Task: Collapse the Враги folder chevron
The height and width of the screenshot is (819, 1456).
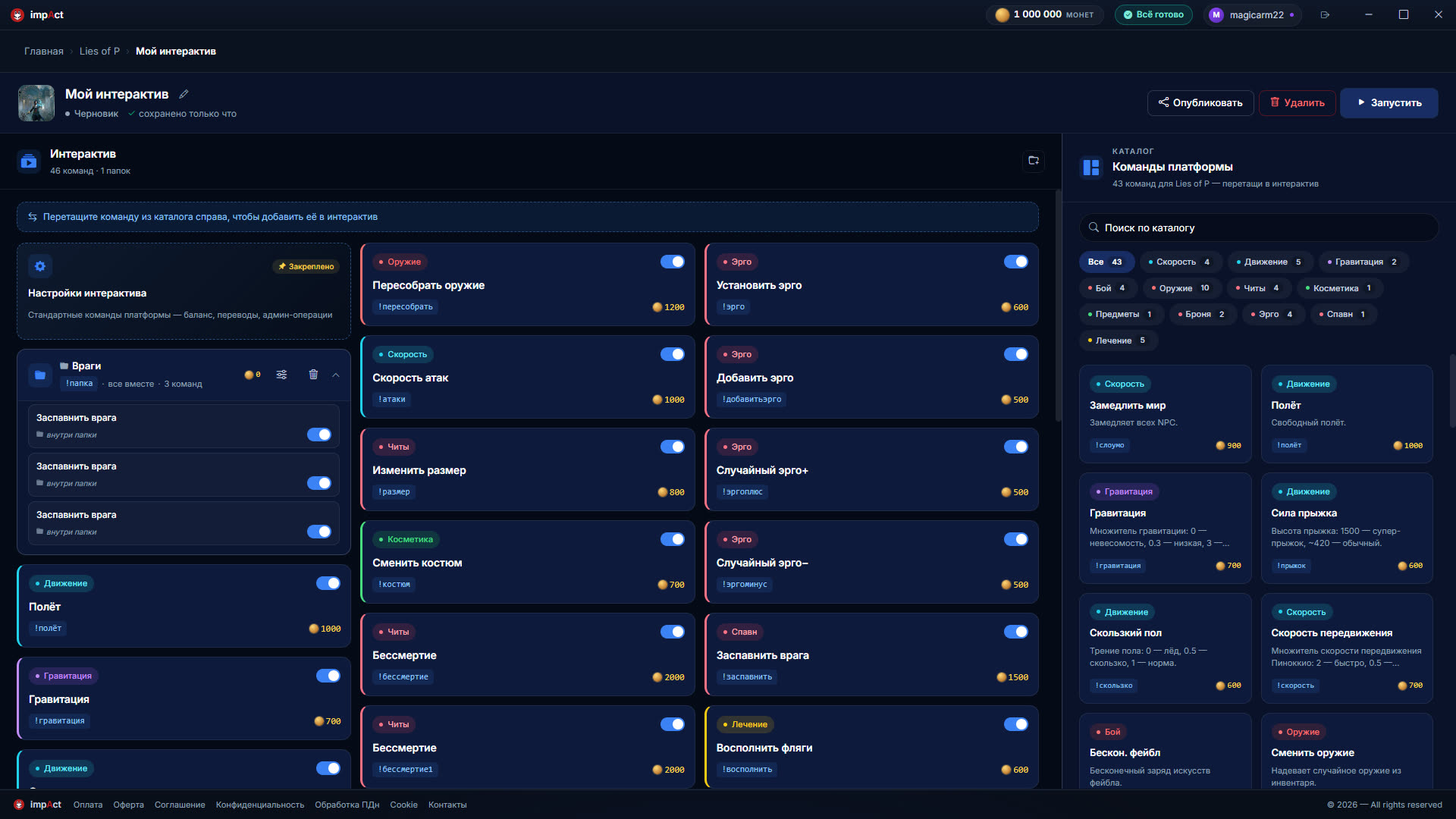Action: tap(336, 375)
